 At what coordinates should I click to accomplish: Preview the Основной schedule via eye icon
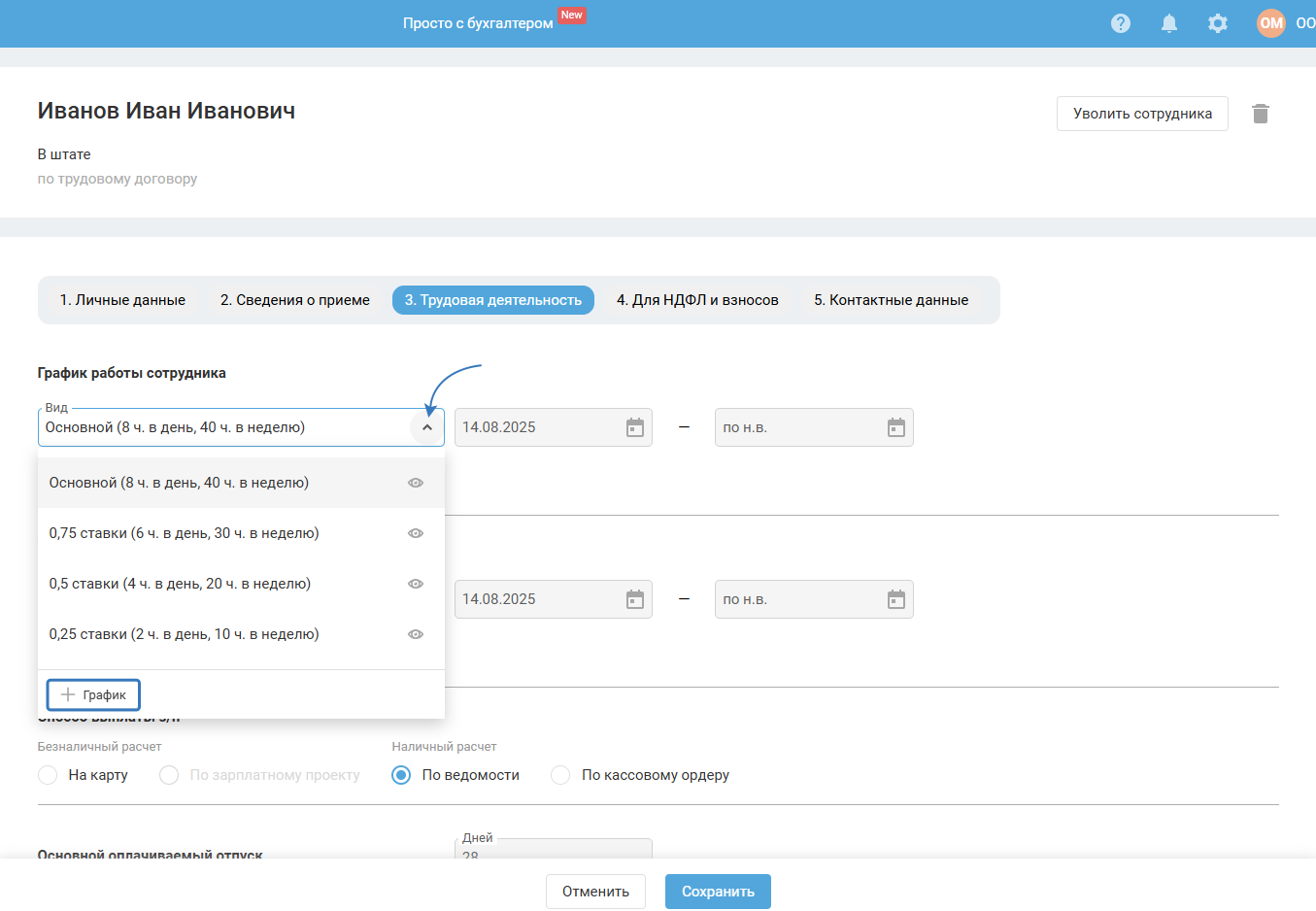click(416, 483)
